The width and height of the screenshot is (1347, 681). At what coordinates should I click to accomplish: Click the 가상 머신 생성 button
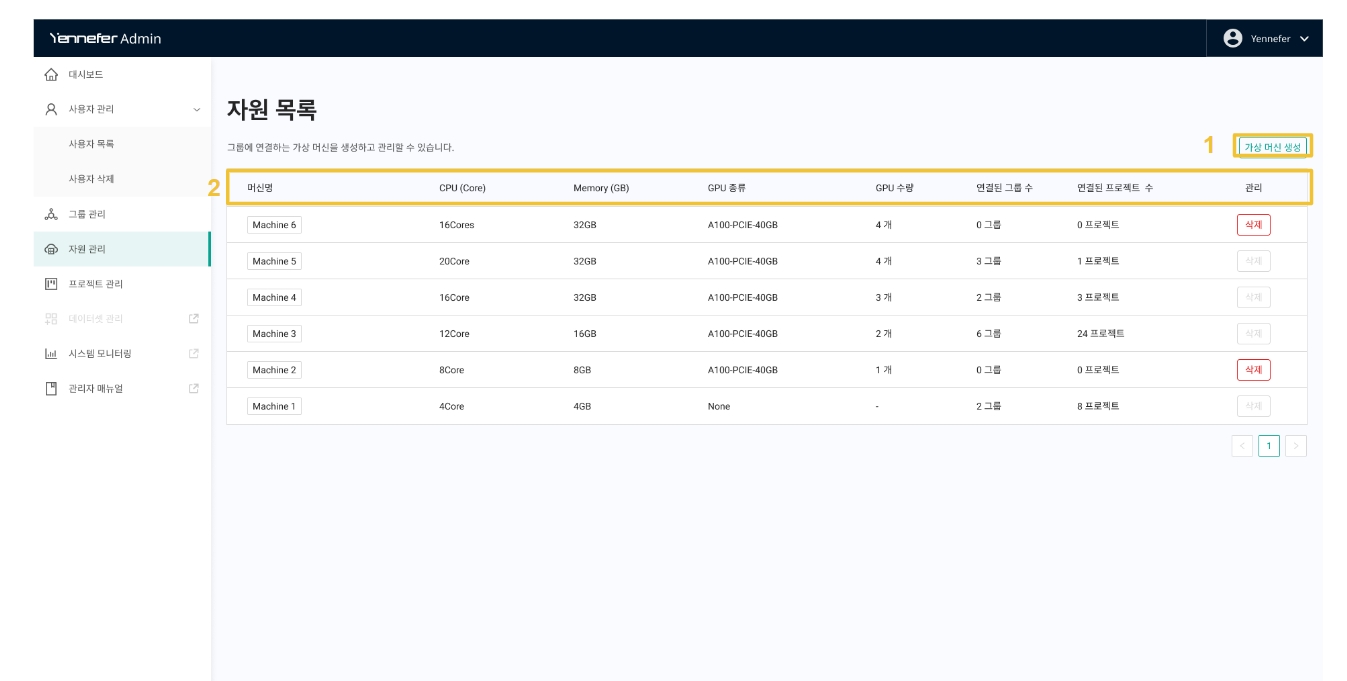(x=1272, y=147)
